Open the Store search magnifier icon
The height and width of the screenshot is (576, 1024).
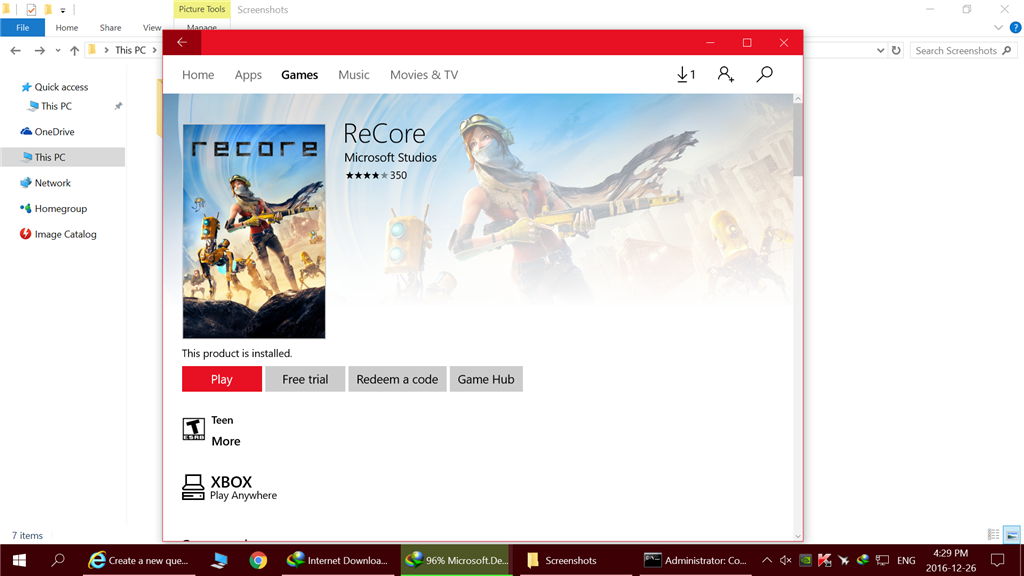point(764,74)
